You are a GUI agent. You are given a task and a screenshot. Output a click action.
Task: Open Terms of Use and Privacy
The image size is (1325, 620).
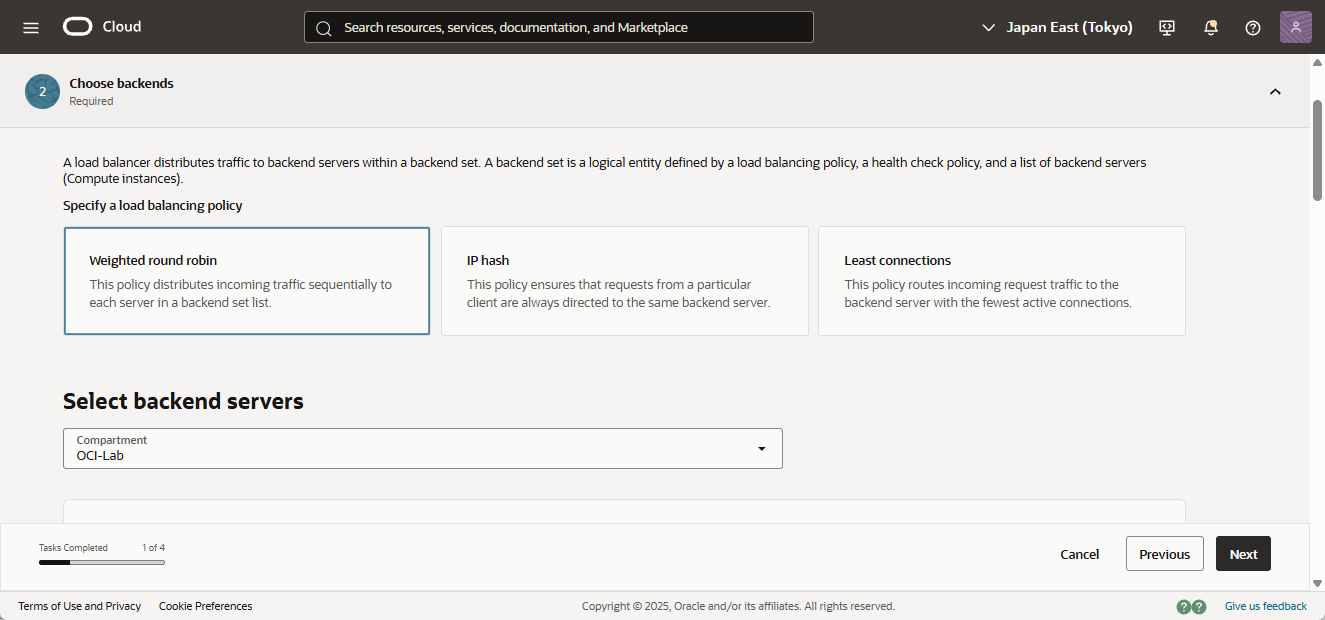79,606
